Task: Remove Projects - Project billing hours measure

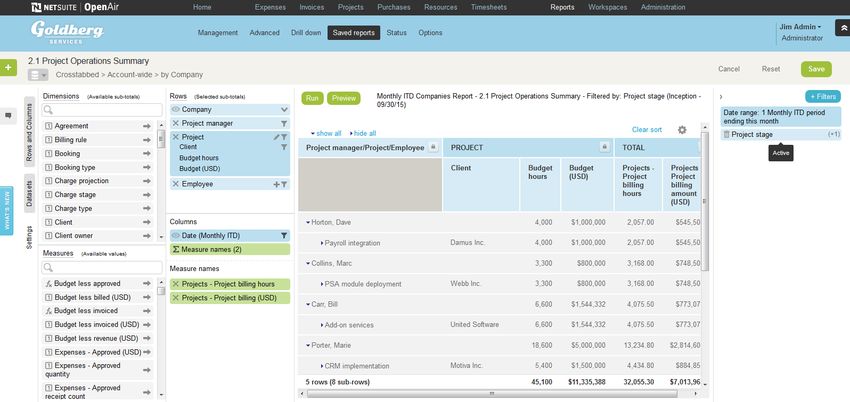Action: [x=175, y=284]
